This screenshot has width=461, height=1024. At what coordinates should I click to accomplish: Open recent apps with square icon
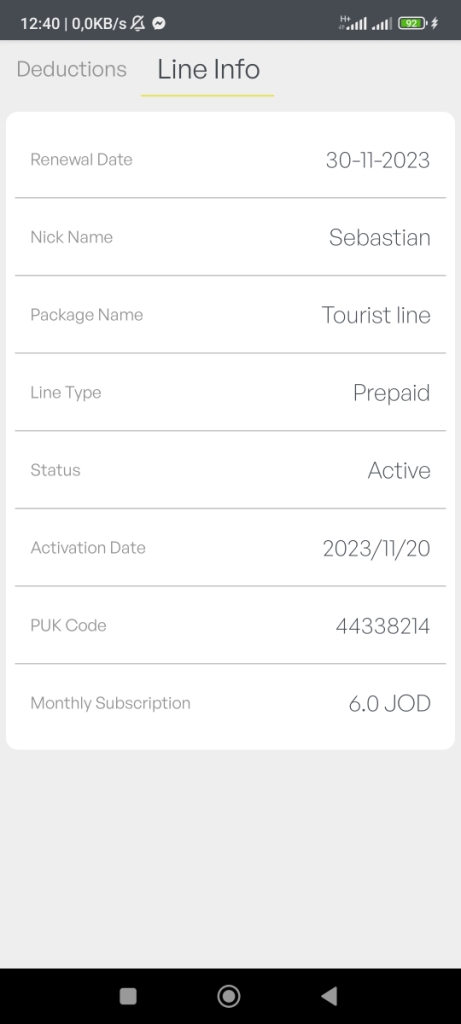(128, 996)
